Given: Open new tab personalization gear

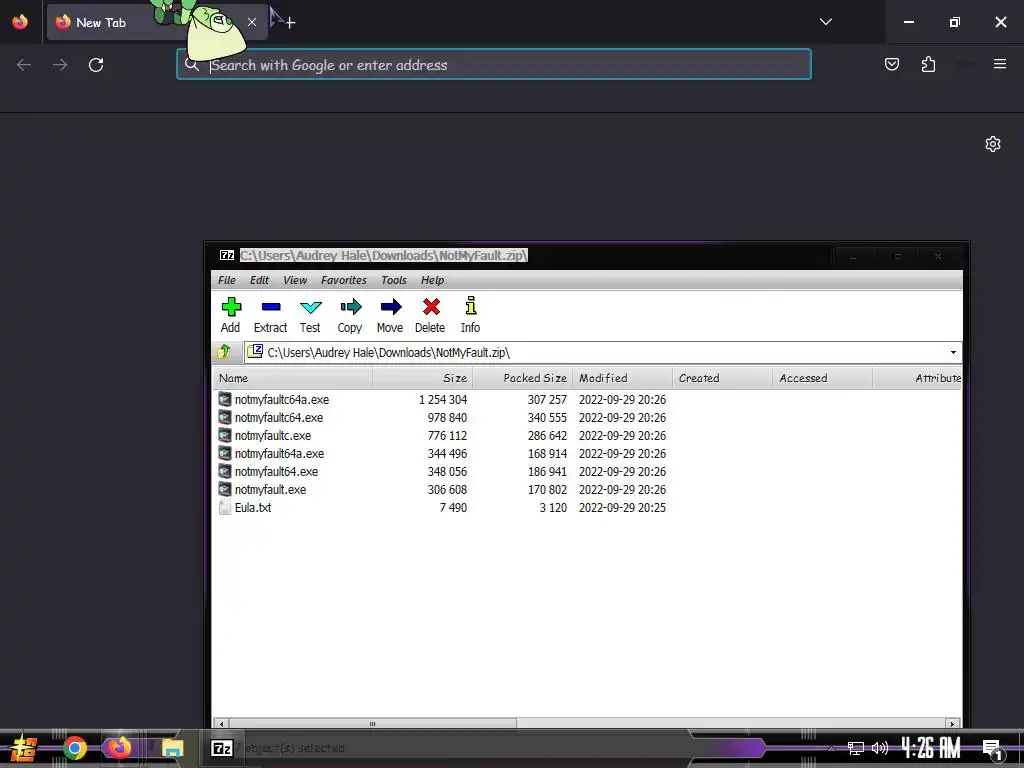Looking at the screenshot, I should coord(993,144).
